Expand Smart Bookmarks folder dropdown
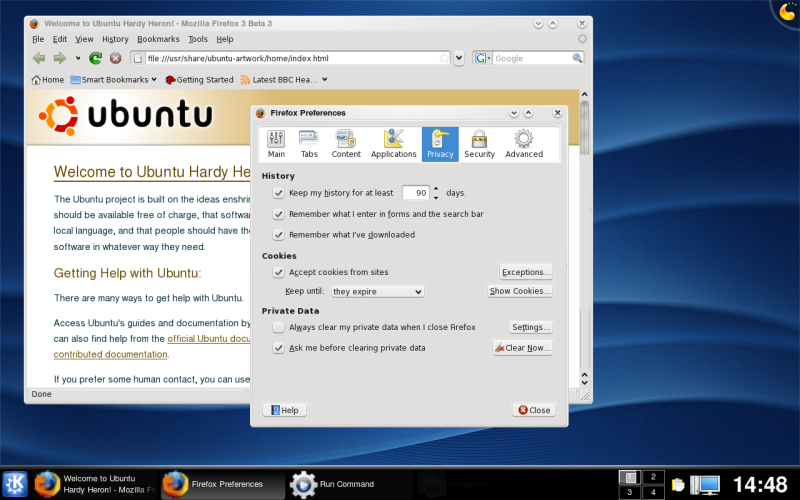This screenshot has height=500, width=800. (x=154, y=80)
